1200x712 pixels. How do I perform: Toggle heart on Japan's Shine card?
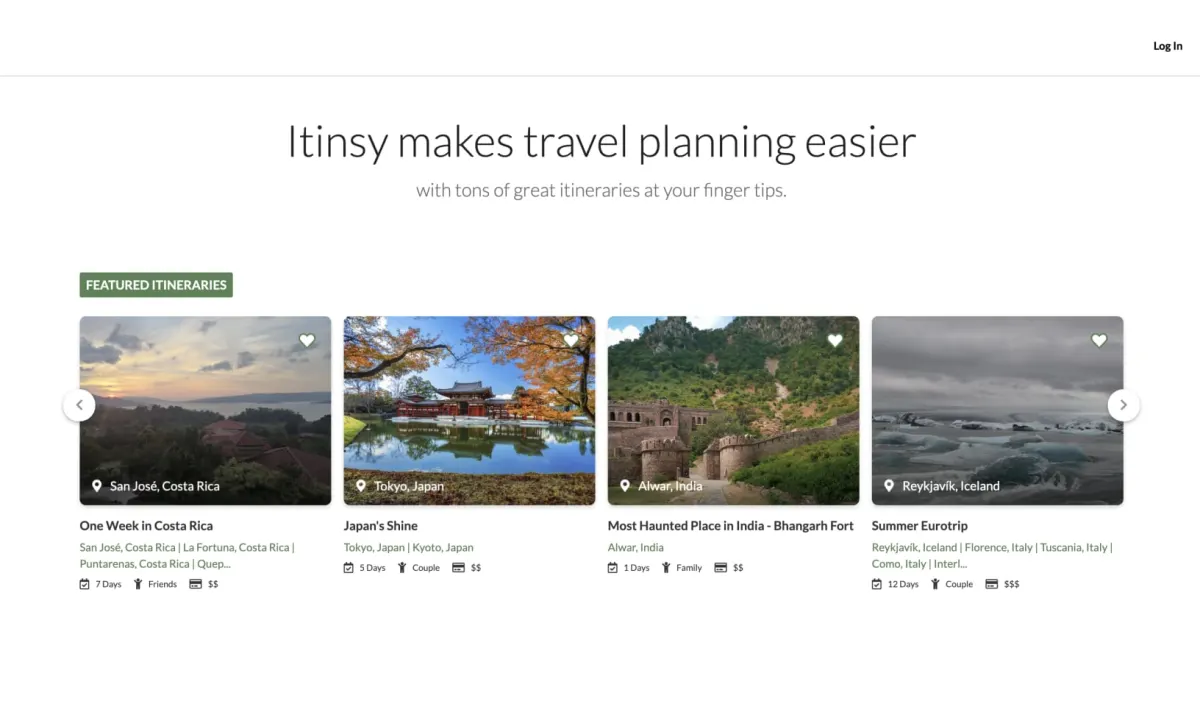coord(571,341)
